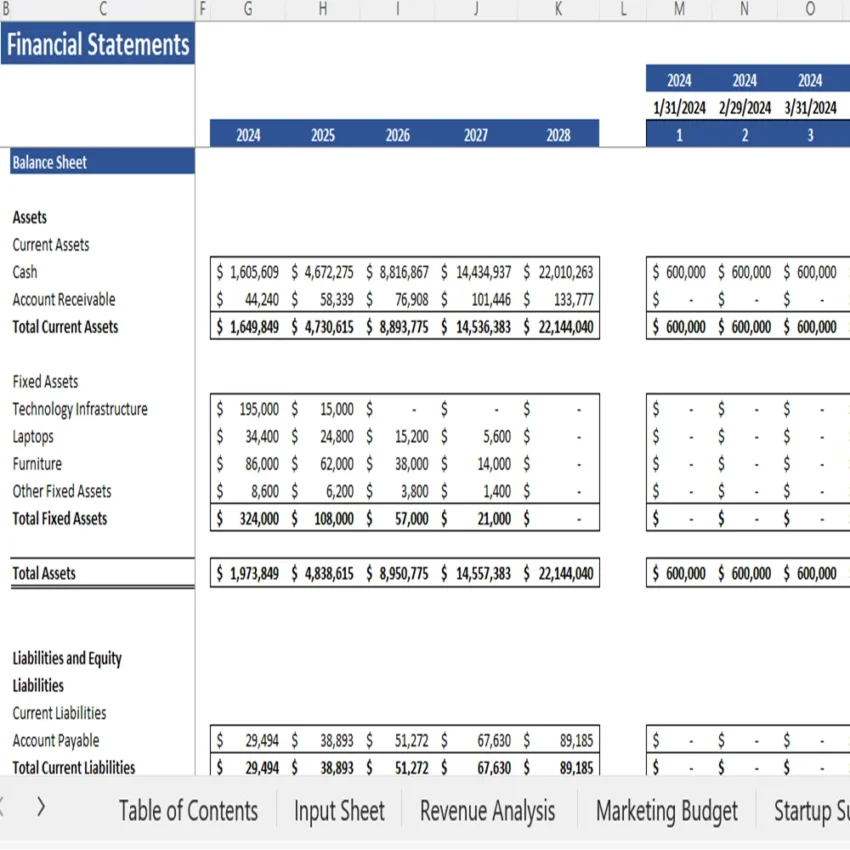
Task: Click the Cash label cell
Action: click(x=24, y=272)
